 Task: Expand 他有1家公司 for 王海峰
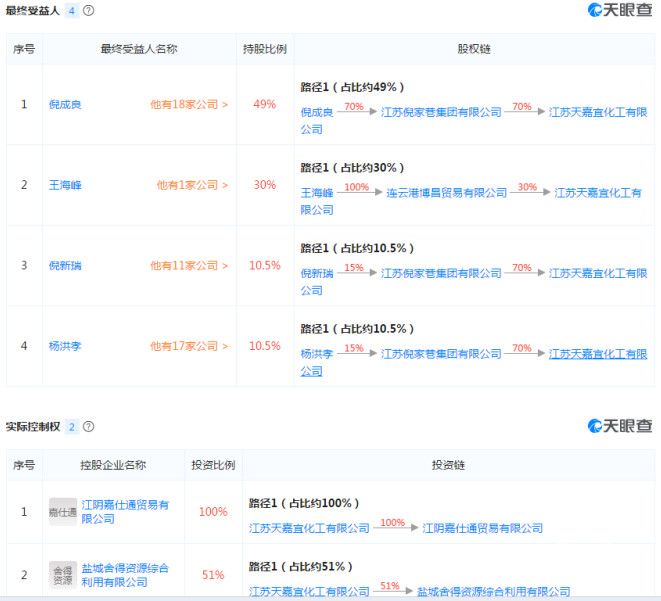[x=192, y=185]
